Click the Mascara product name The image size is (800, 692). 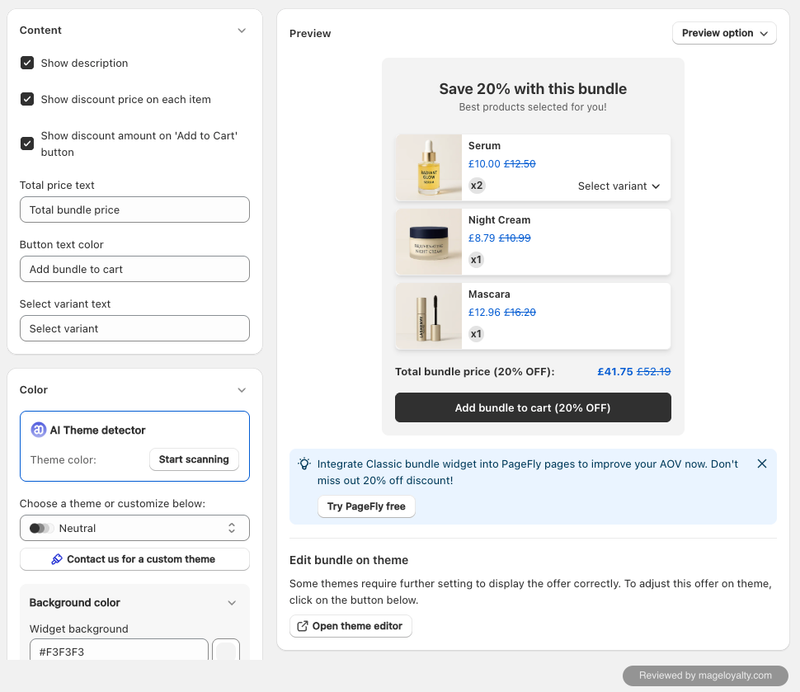pyautogui.click(x=489, y=294)
